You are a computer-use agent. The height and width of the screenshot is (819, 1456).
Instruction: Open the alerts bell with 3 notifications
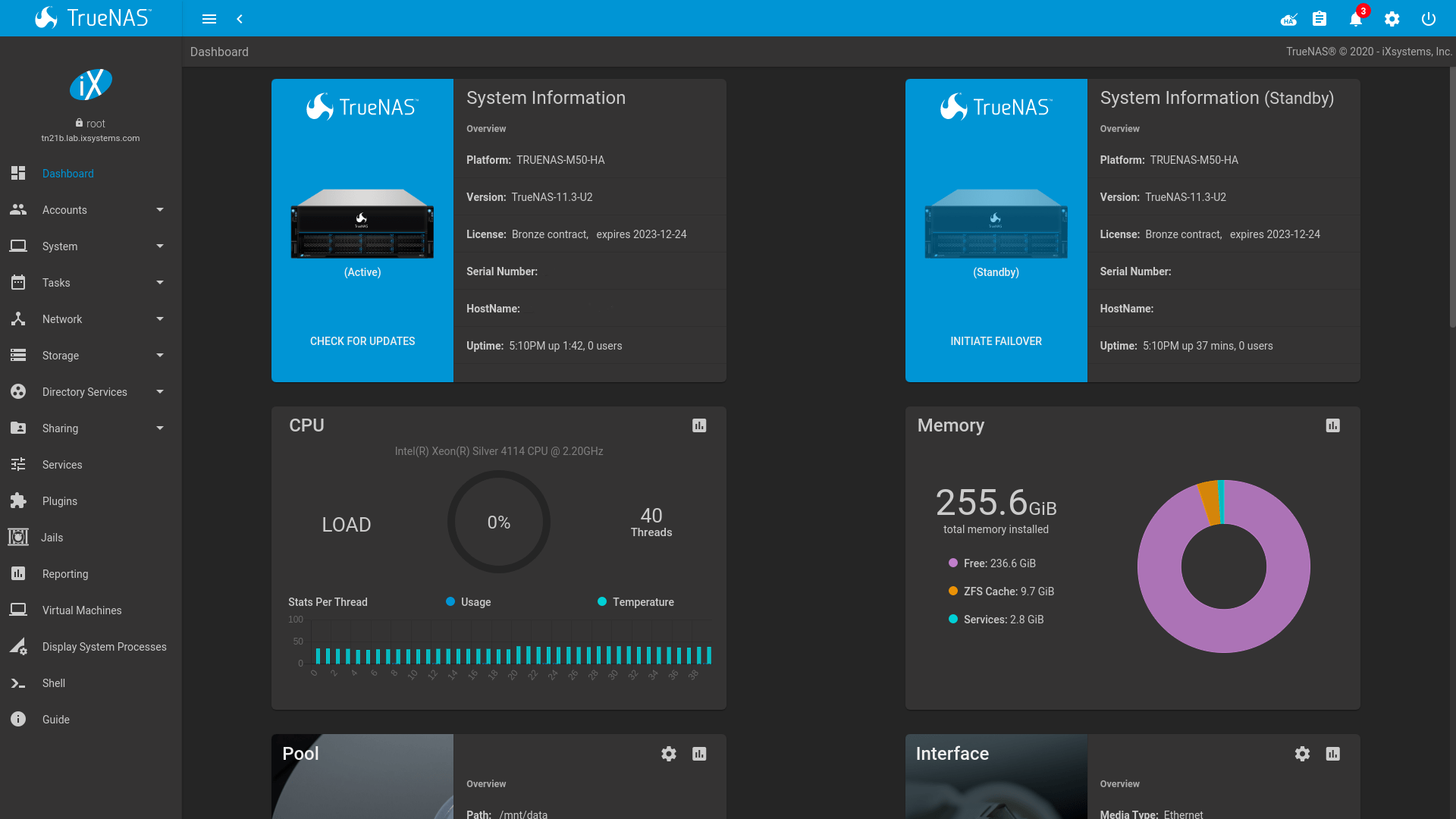1356,19
